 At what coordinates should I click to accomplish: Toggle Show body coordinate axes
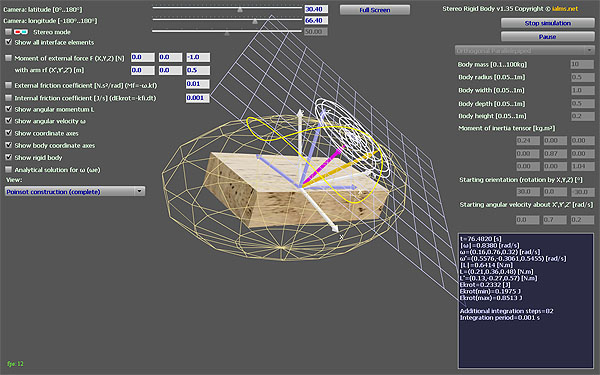pyautogui.click(x=8, y=145)
